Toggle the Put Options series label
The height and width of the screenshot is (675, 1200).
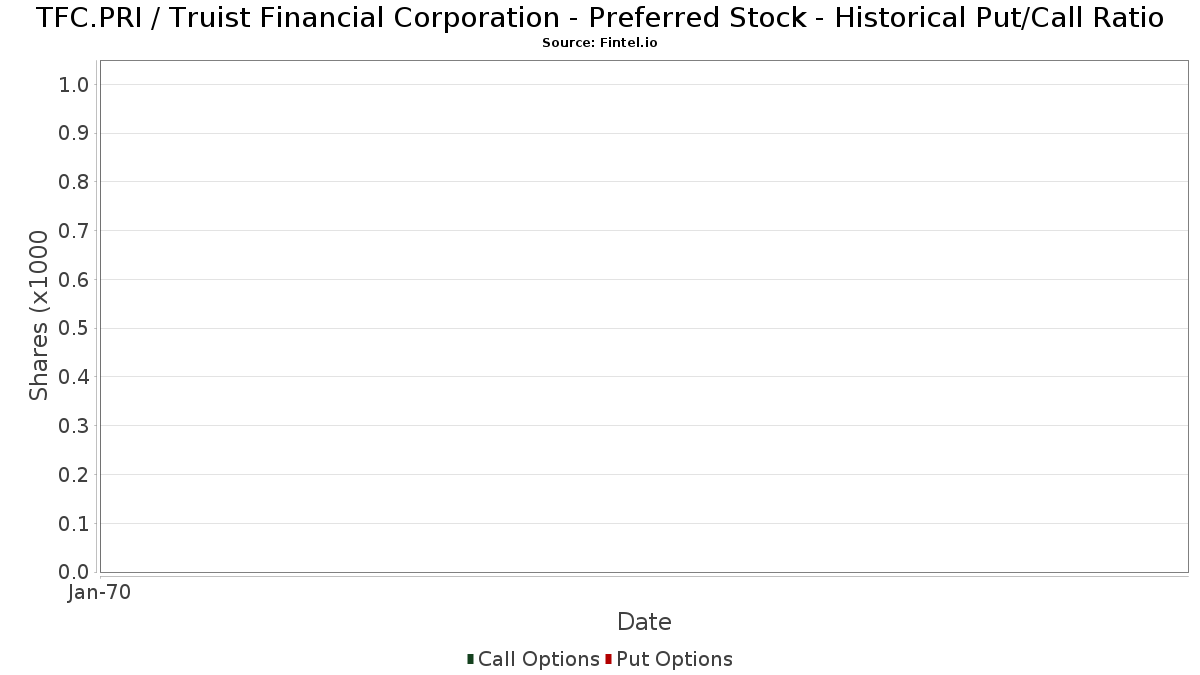[674, 659]
